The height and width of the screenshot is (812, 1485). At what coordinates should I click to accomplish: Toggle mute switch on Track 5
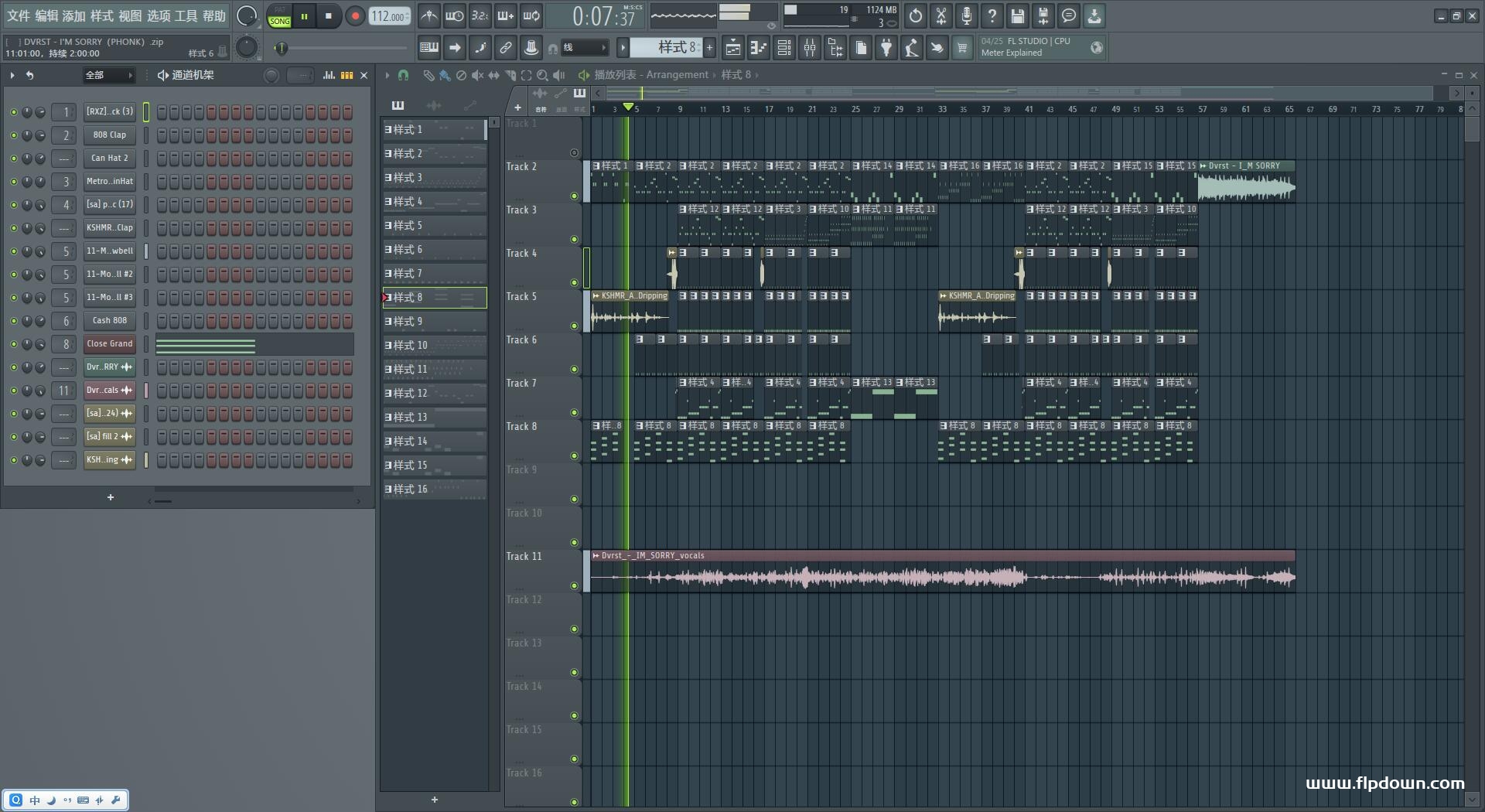tap(574, 326)
